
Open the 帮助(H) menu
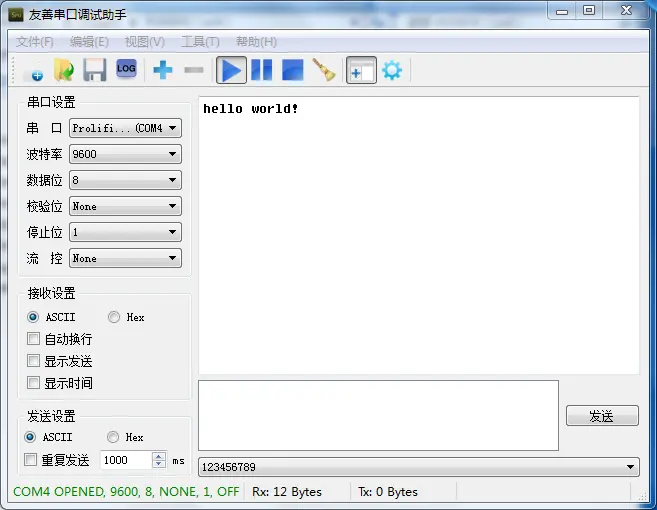(x=256, y=42)
